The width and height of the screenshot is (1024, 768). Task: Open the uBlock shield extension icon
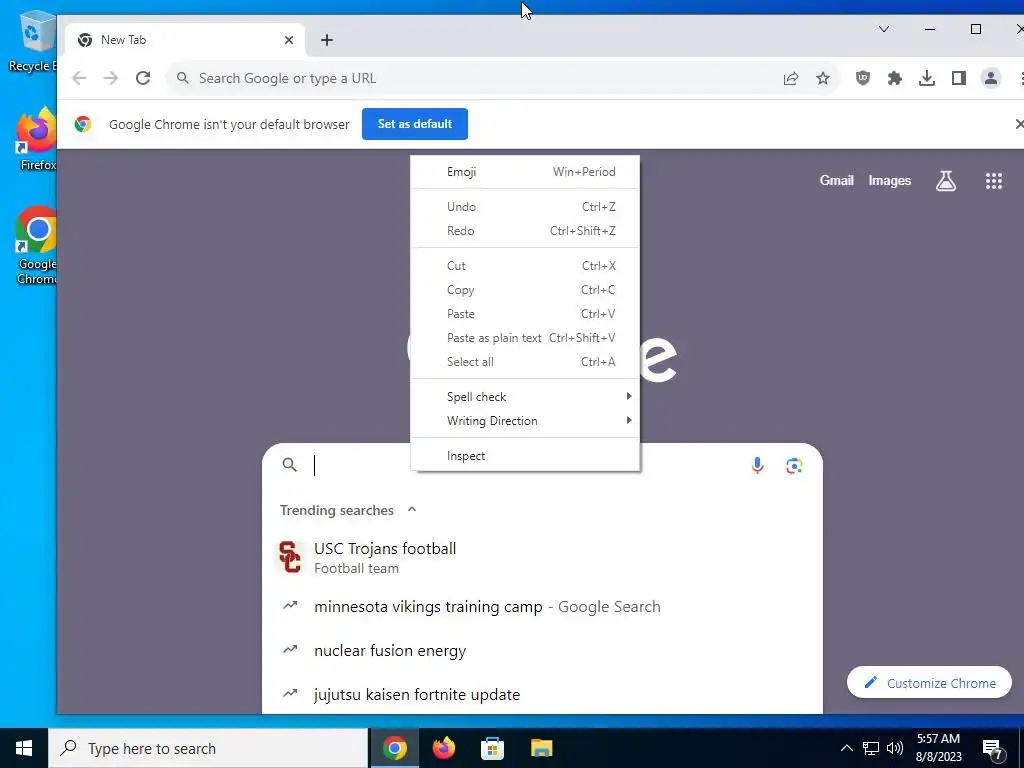coord(863,78)
